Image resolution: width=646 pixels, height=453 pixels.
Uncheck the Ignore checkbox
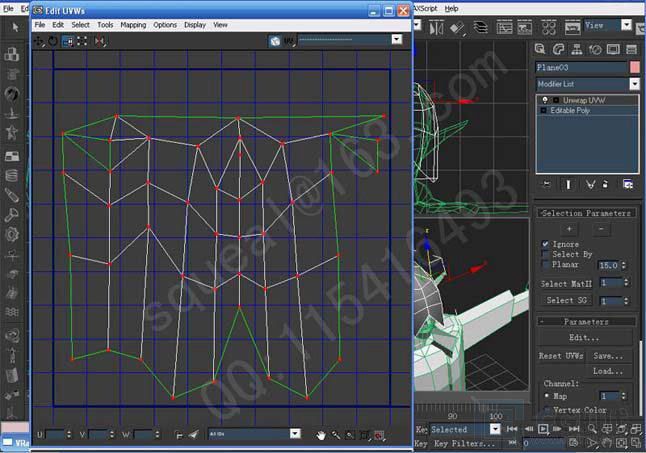545,244
